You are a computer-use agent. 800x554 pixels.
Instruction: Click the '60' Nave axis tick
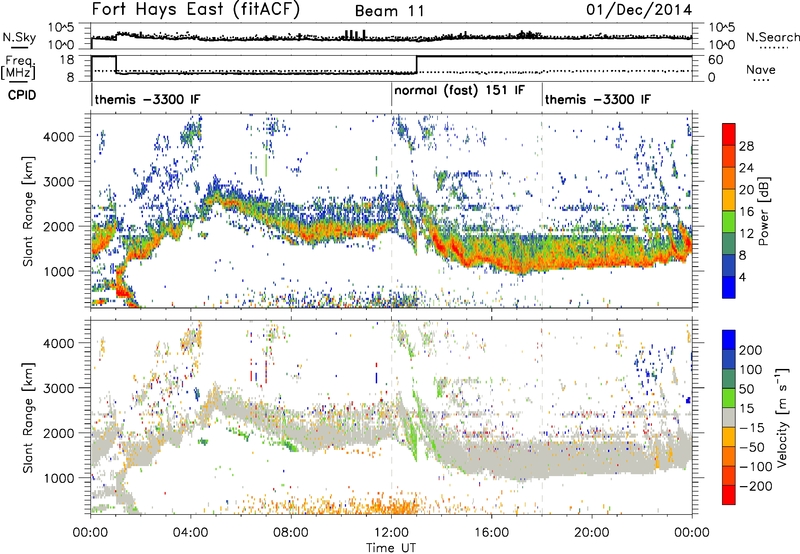coord(716,60)
